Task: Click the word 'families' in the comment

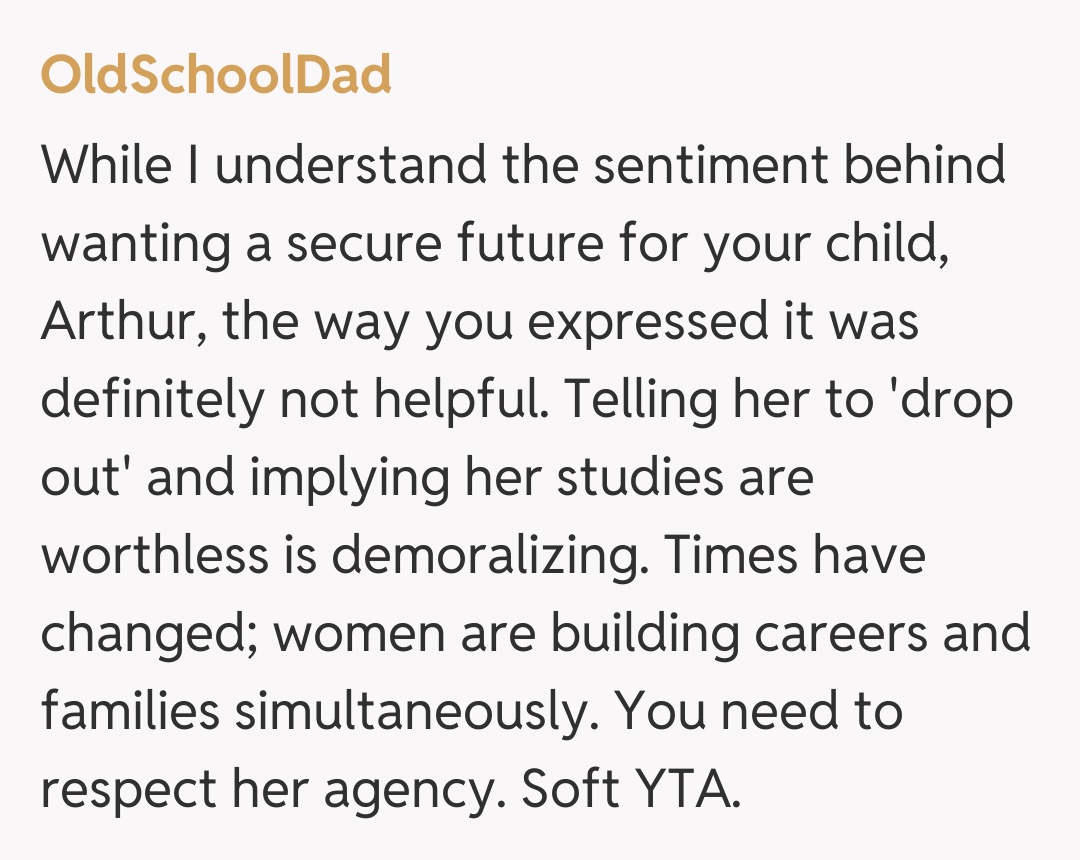Action: pos(130,713)
